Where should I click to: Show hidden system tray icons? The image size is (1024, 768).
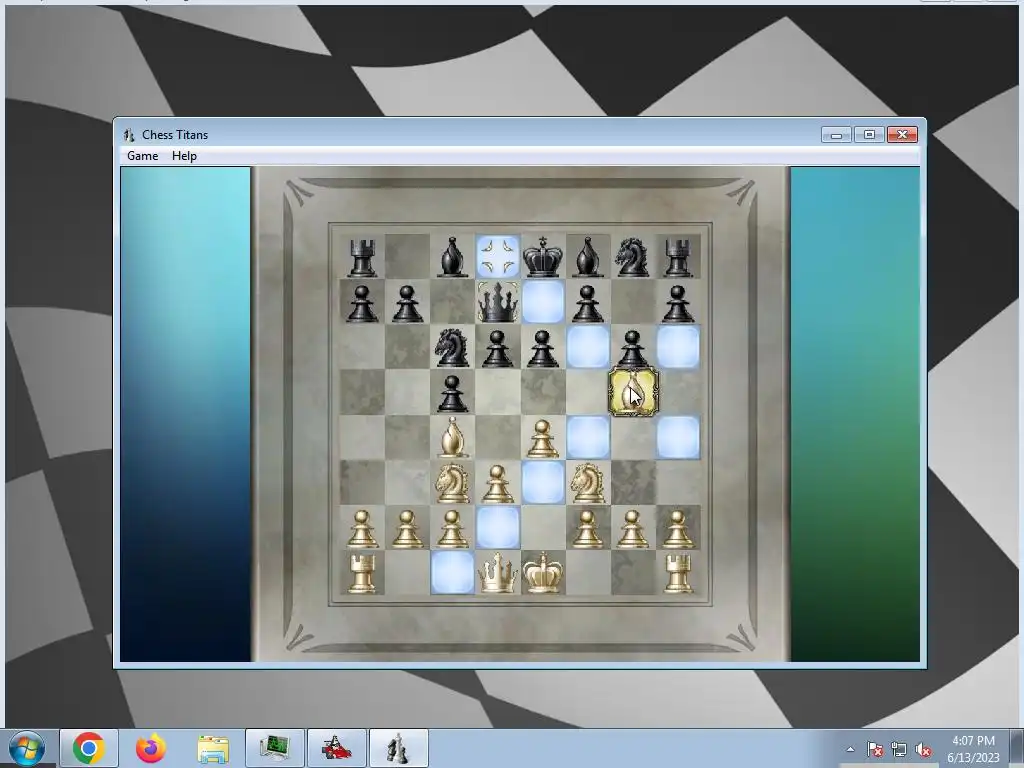coord(850,749)
